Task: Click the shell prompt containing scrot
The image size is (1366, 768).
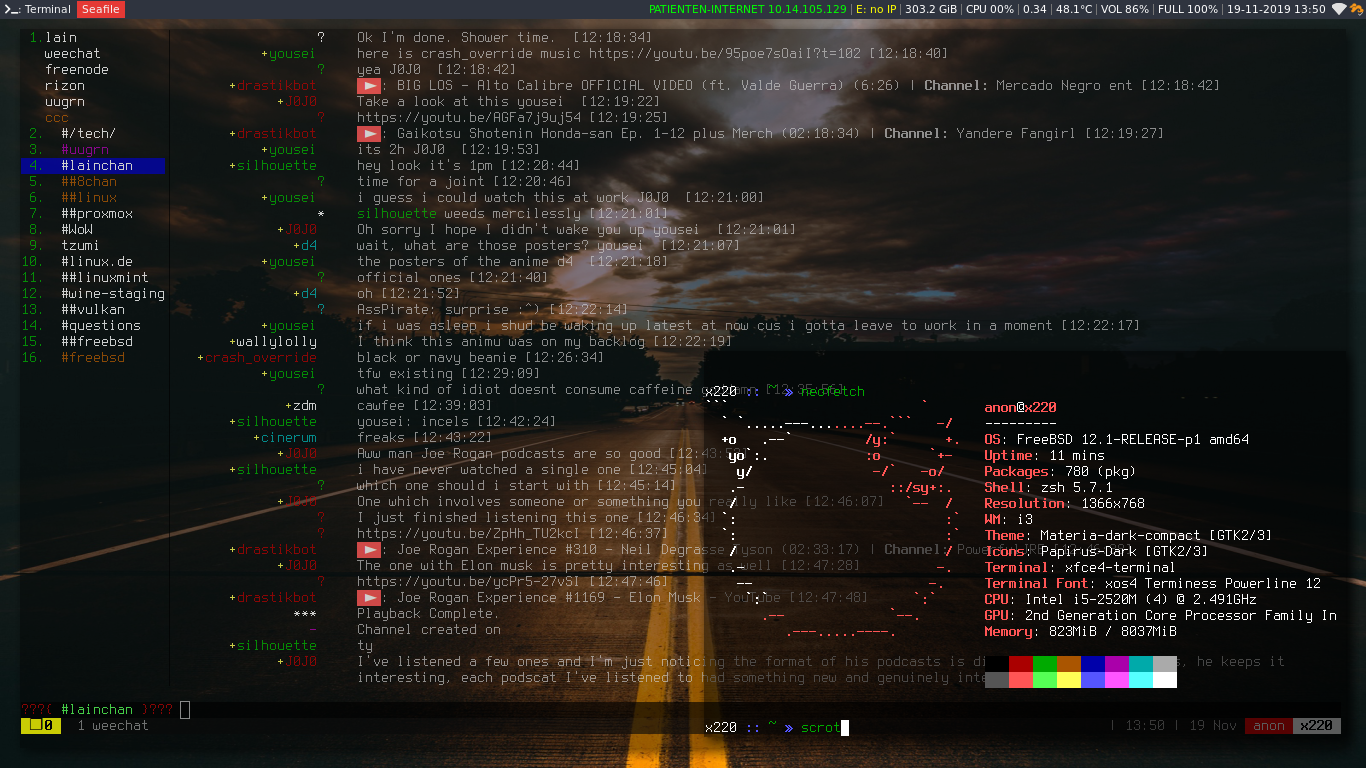Action: pos(777,728)
